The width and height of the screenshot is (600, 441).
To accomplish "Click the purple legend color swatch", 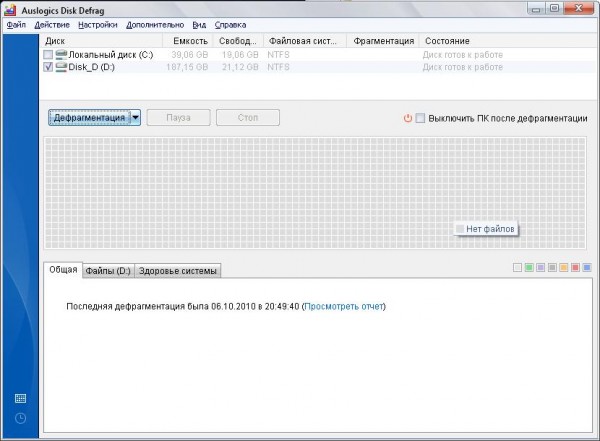I will pos(540,268).
